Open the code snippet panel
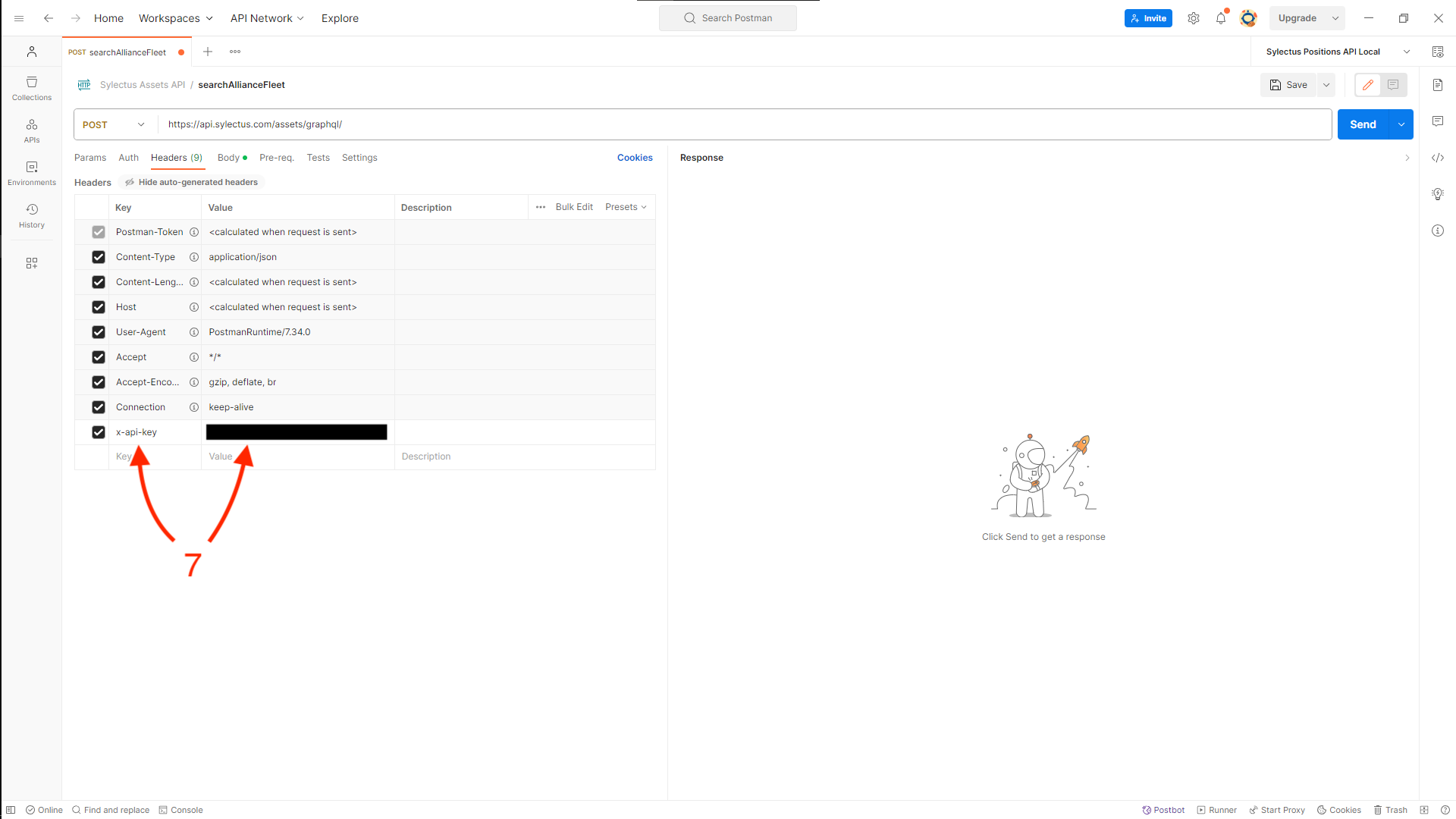Viewport: 1456px width, 819px height. point(1438,158)
